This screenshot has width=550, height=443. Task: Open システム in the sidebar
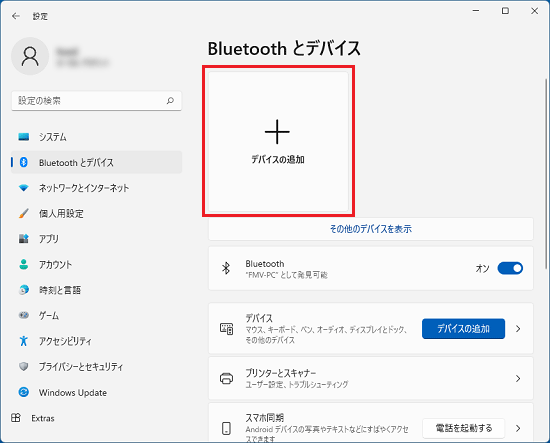[96, 137]
